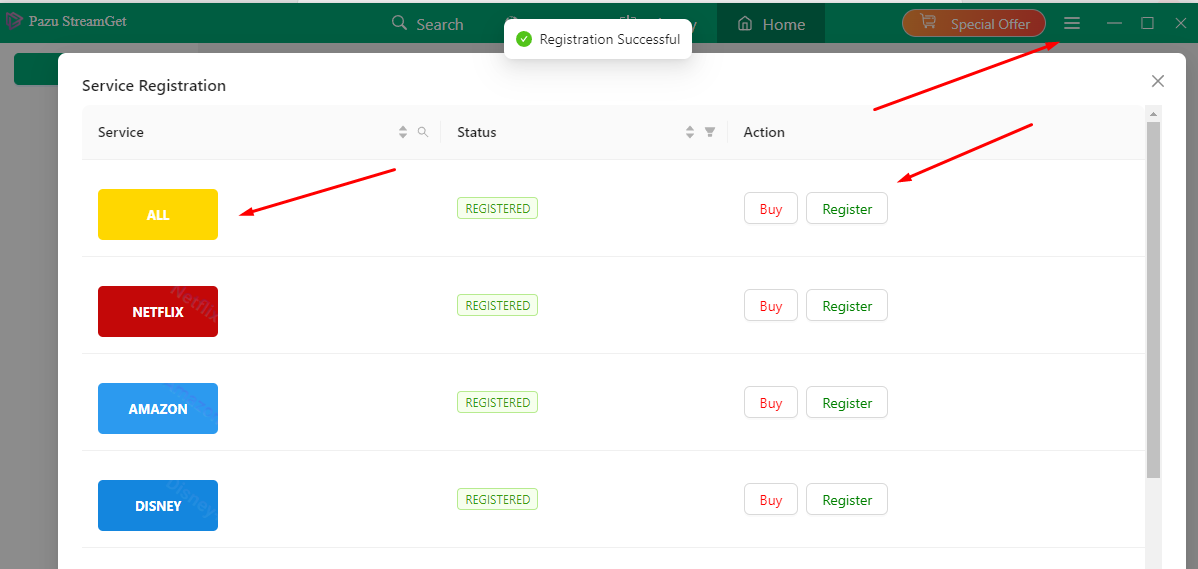Select the red NETFLIX service badge
This screenshot has height=569, width=1198.
point(158,312)
